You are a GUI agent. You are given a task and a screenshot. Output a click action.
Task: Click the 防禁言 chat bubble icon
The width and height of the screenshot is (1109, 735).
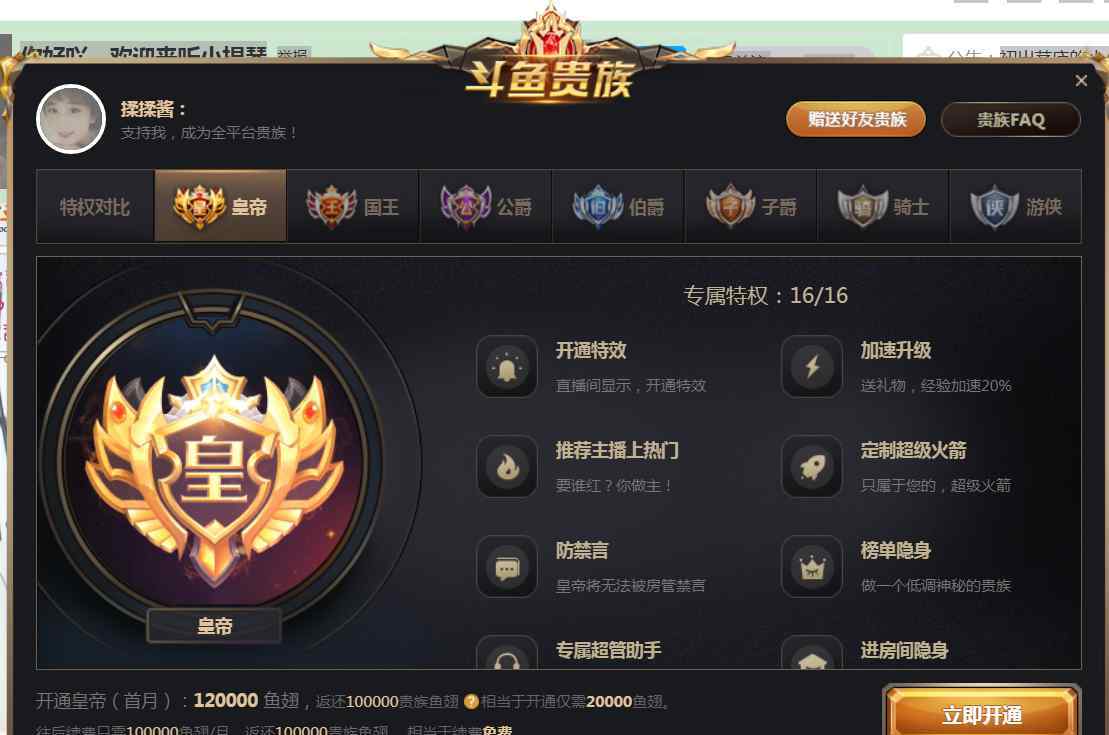(506, 567)
